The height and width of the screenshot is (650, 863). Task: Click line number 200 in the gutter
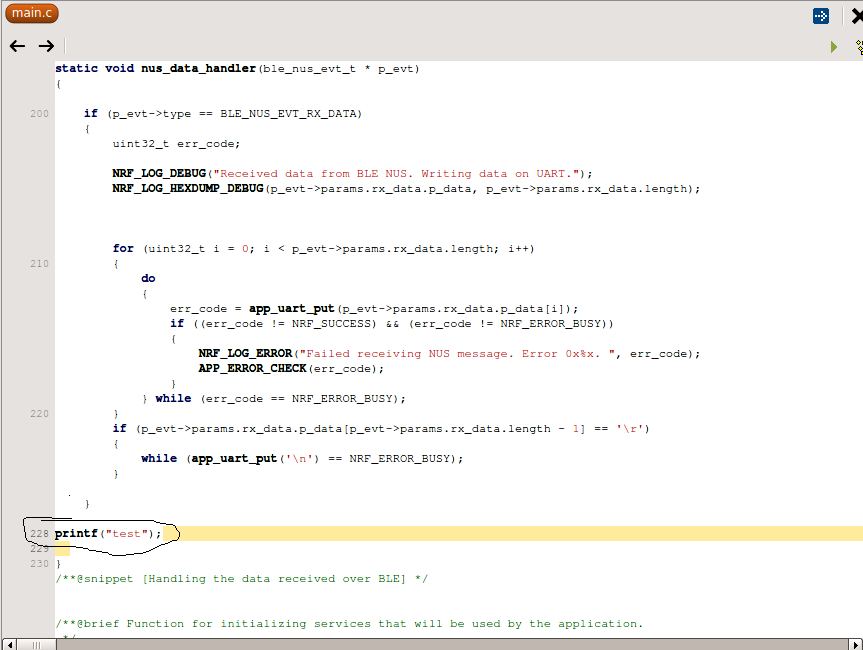[38, 113]
